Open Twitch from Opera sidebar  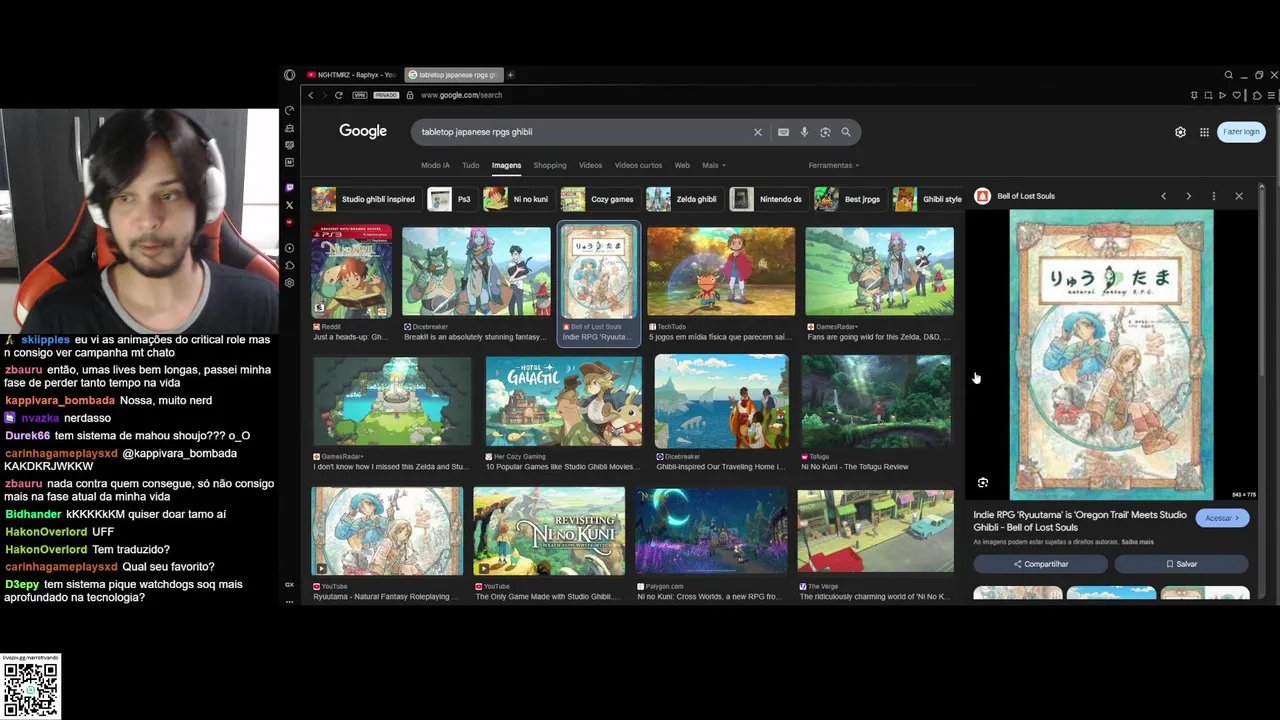point(290,187)
